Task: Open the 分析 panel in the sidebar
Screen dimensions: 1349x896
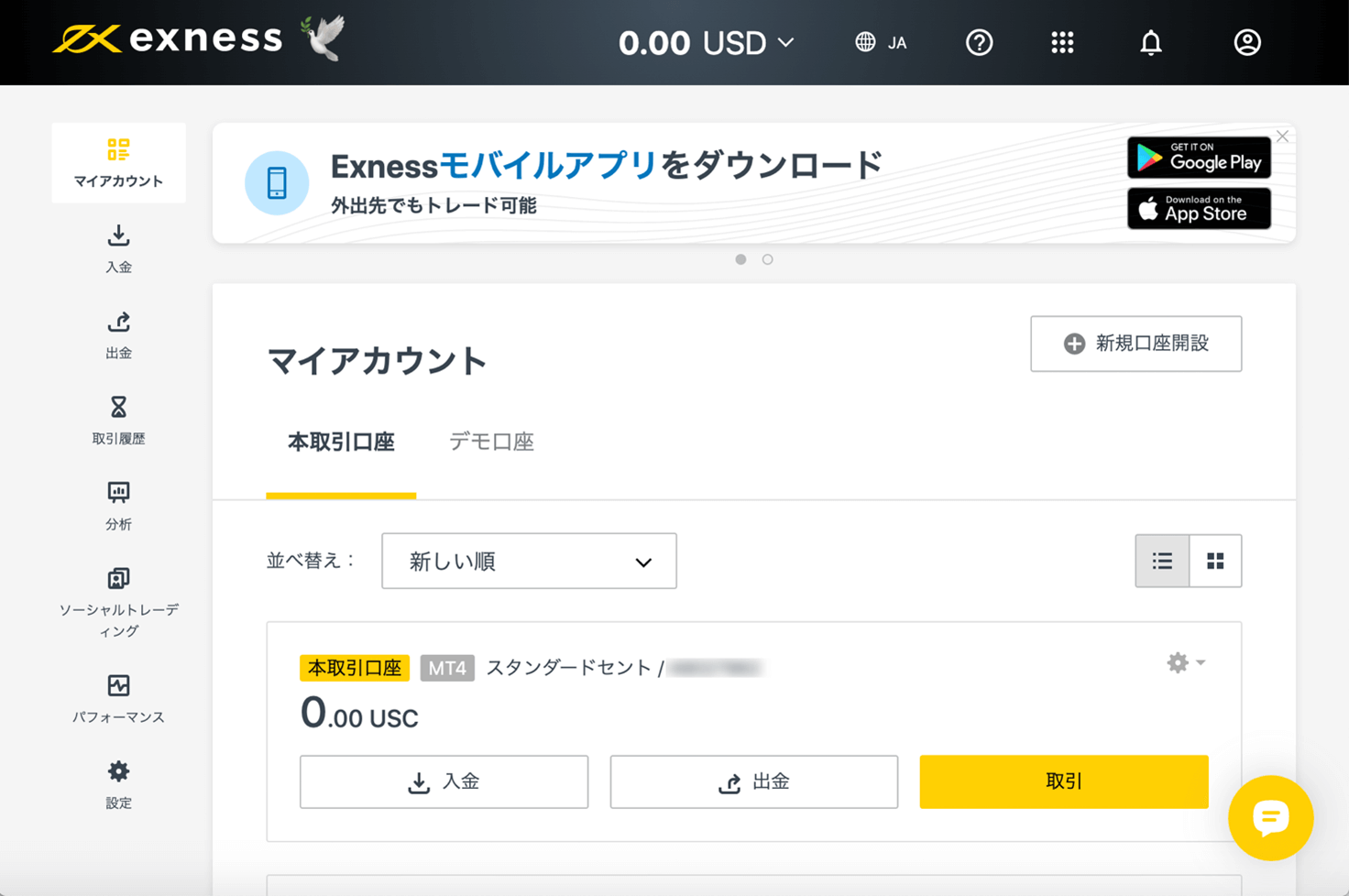Action: point(118,505)
